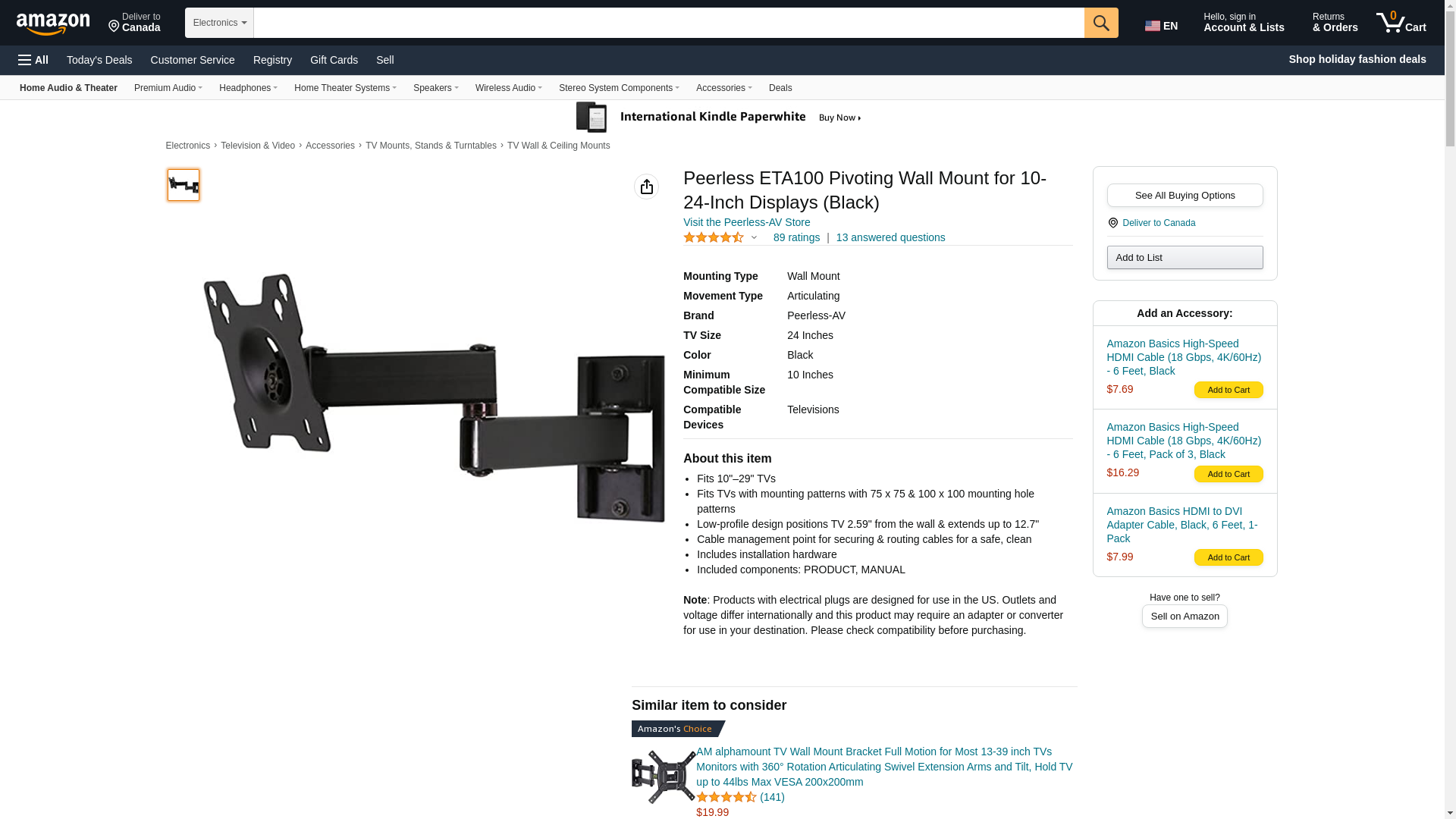The width and height of the screenshot is (1456, 819).
Task: Click the star rating icons
Action: pos(714,237)
